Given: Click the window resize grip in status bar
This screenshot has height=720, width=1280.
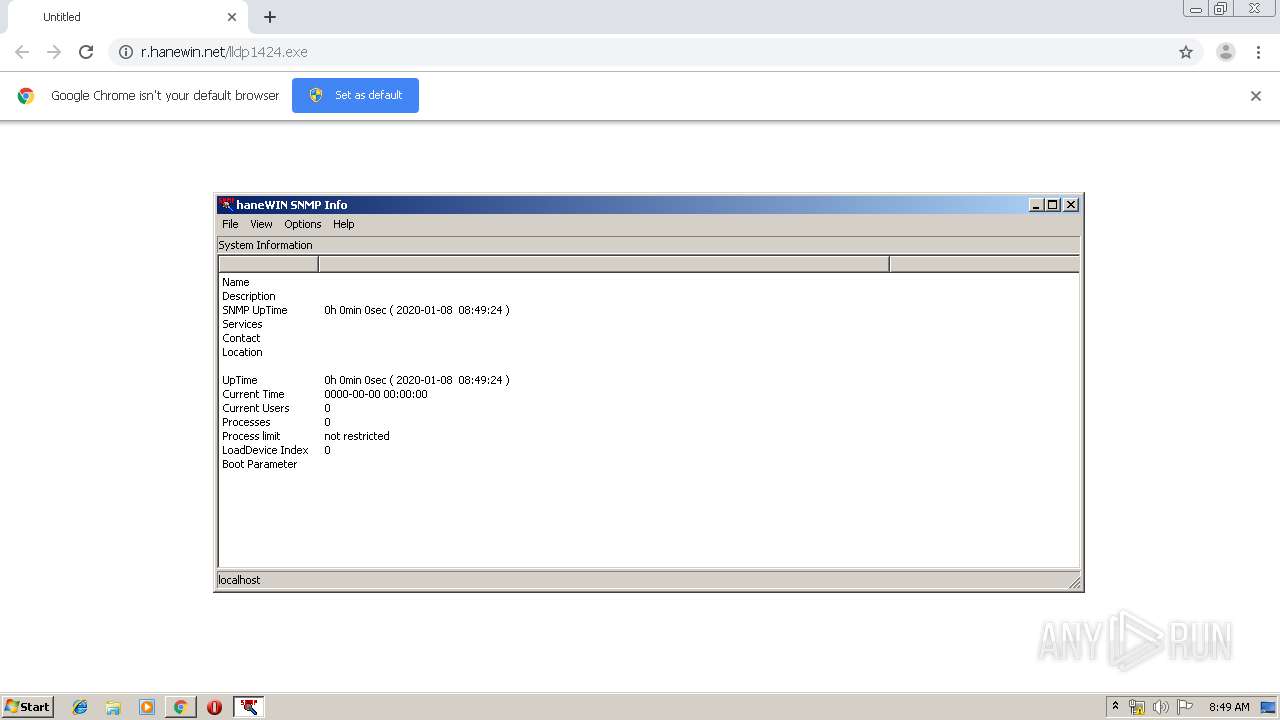Looking at the screenshot, I should 1074,582.
